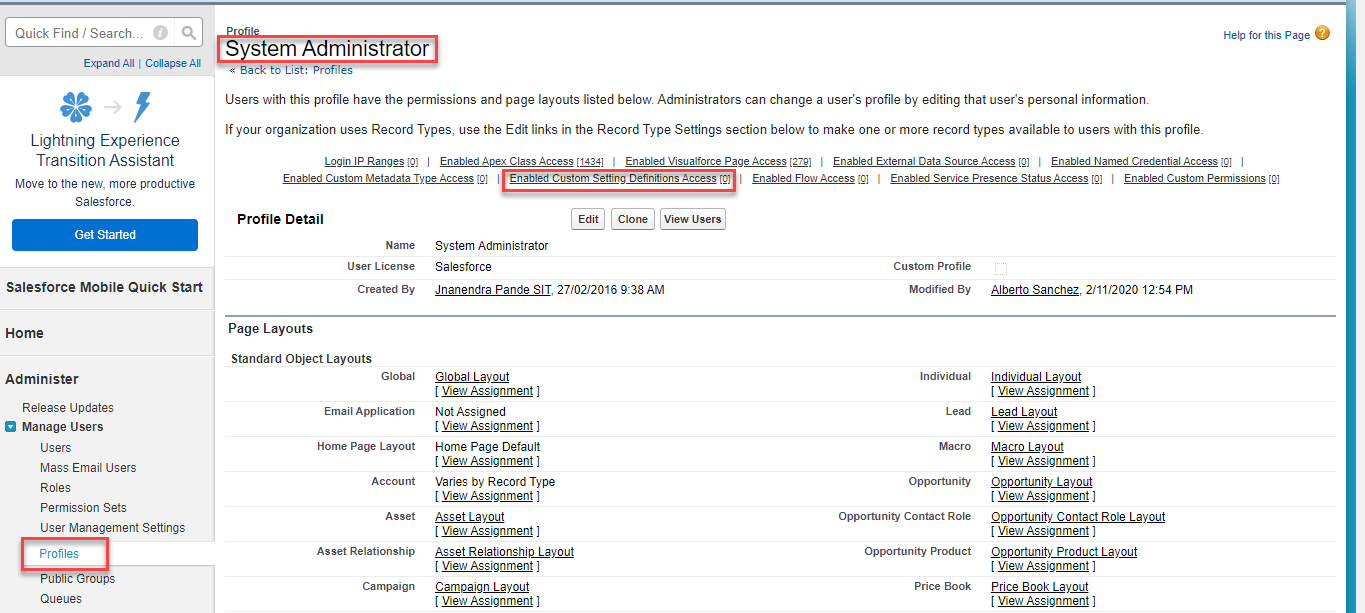Screen dimensions: 1365x613
Task: Click the Help for this Page question icon
Action: pos(1322,33)
